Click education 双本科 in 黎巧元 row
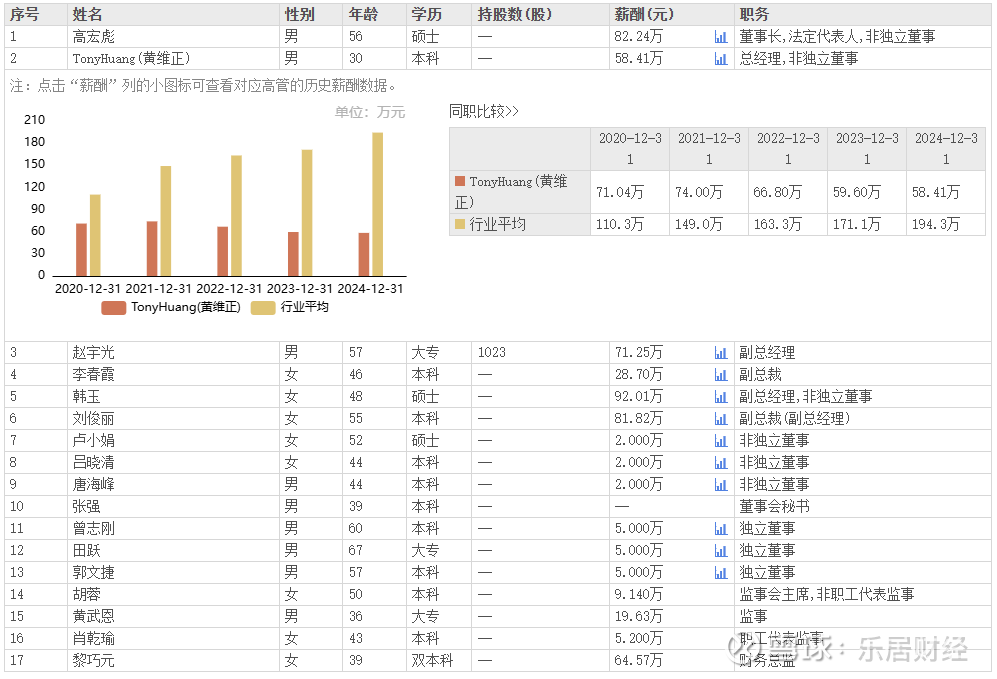The width and height of the screenshot is (997, 679). click(432, 661)
